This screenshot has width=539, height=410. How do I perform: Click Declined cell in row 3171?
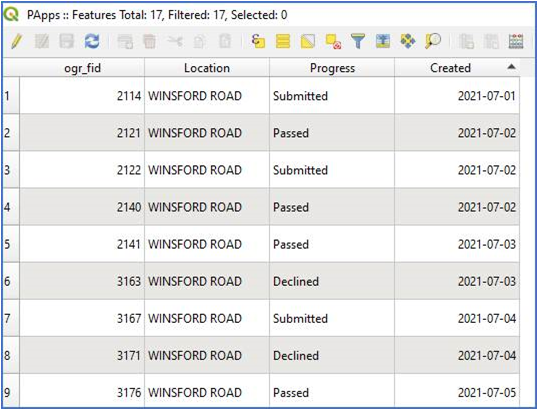click(332, 355)
